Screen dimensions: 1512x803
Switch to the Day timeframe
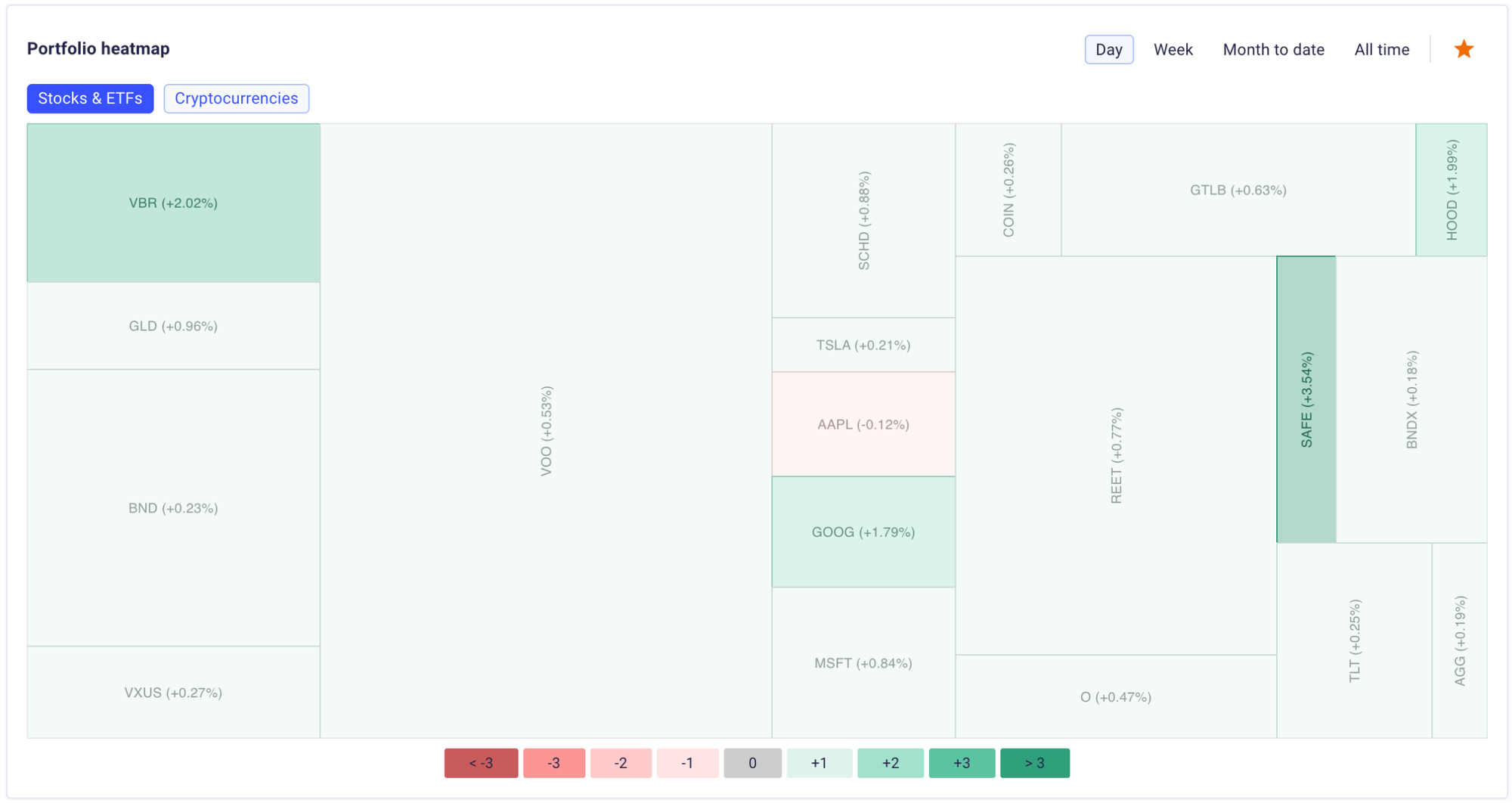pos(1108,49)
